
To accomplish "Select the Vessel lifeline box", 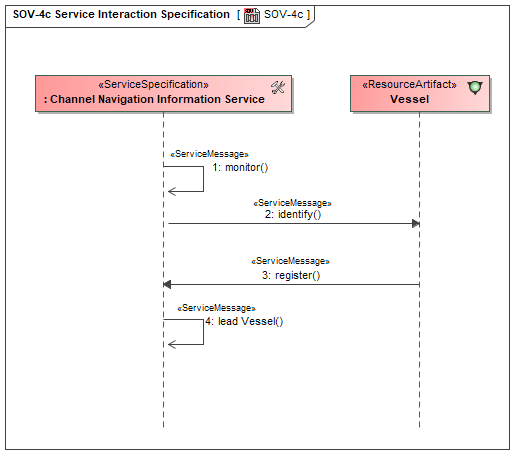I will [x=420, y=94].
